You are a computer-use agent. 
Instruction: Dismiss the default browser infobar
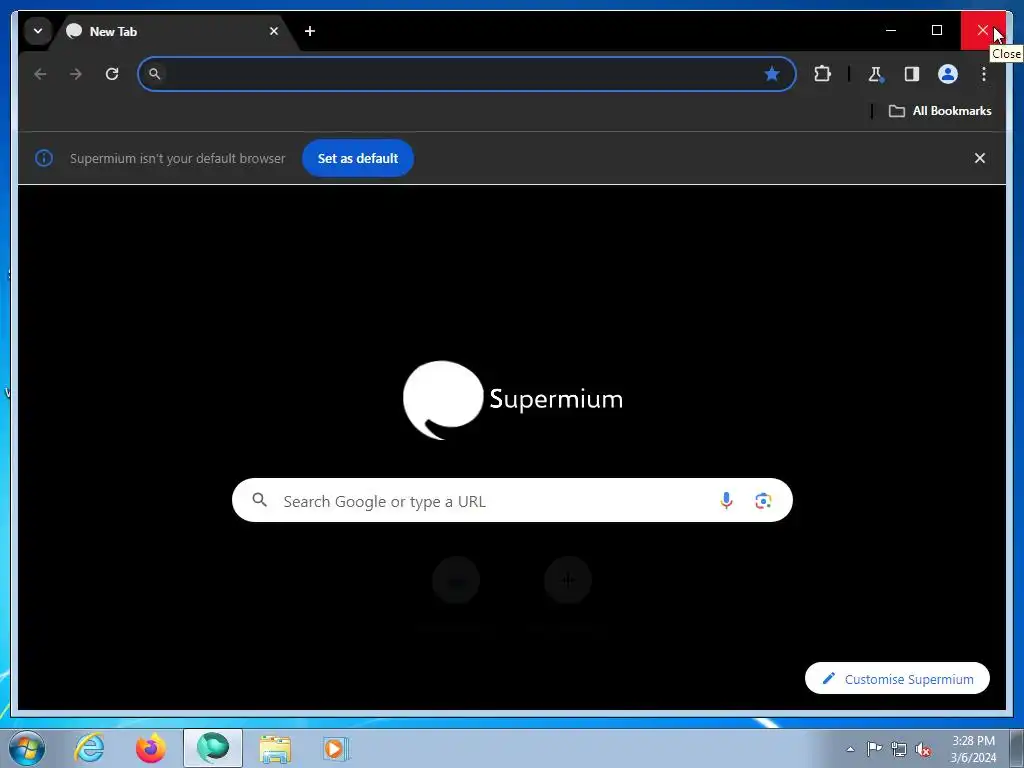(980, 158)
